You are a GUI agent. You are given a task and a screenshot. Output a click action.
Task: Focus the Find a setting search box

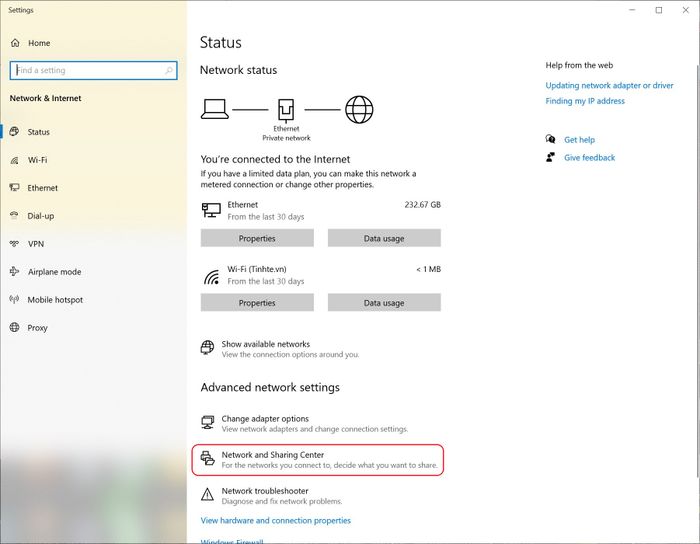click(93, 71)
